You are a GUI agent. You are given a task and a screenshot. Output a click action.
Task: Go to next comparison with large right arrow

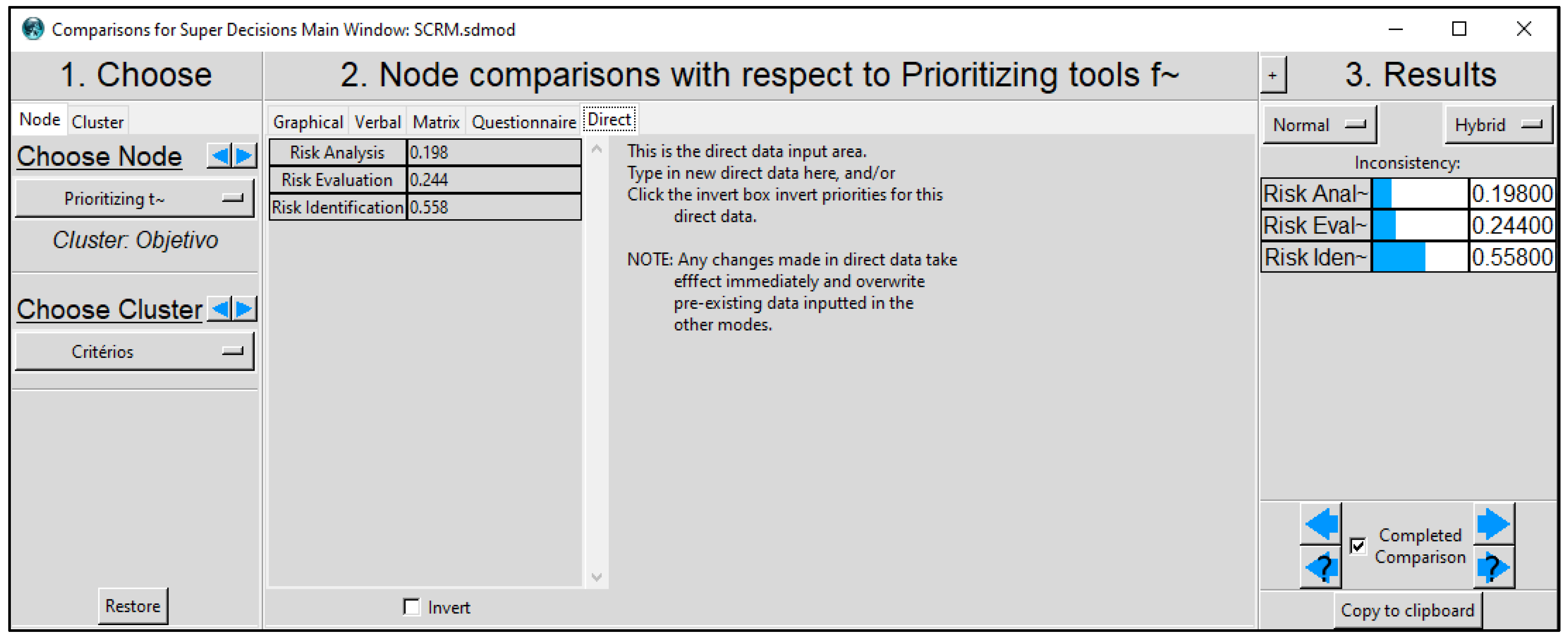click(x=1493, y=523)
